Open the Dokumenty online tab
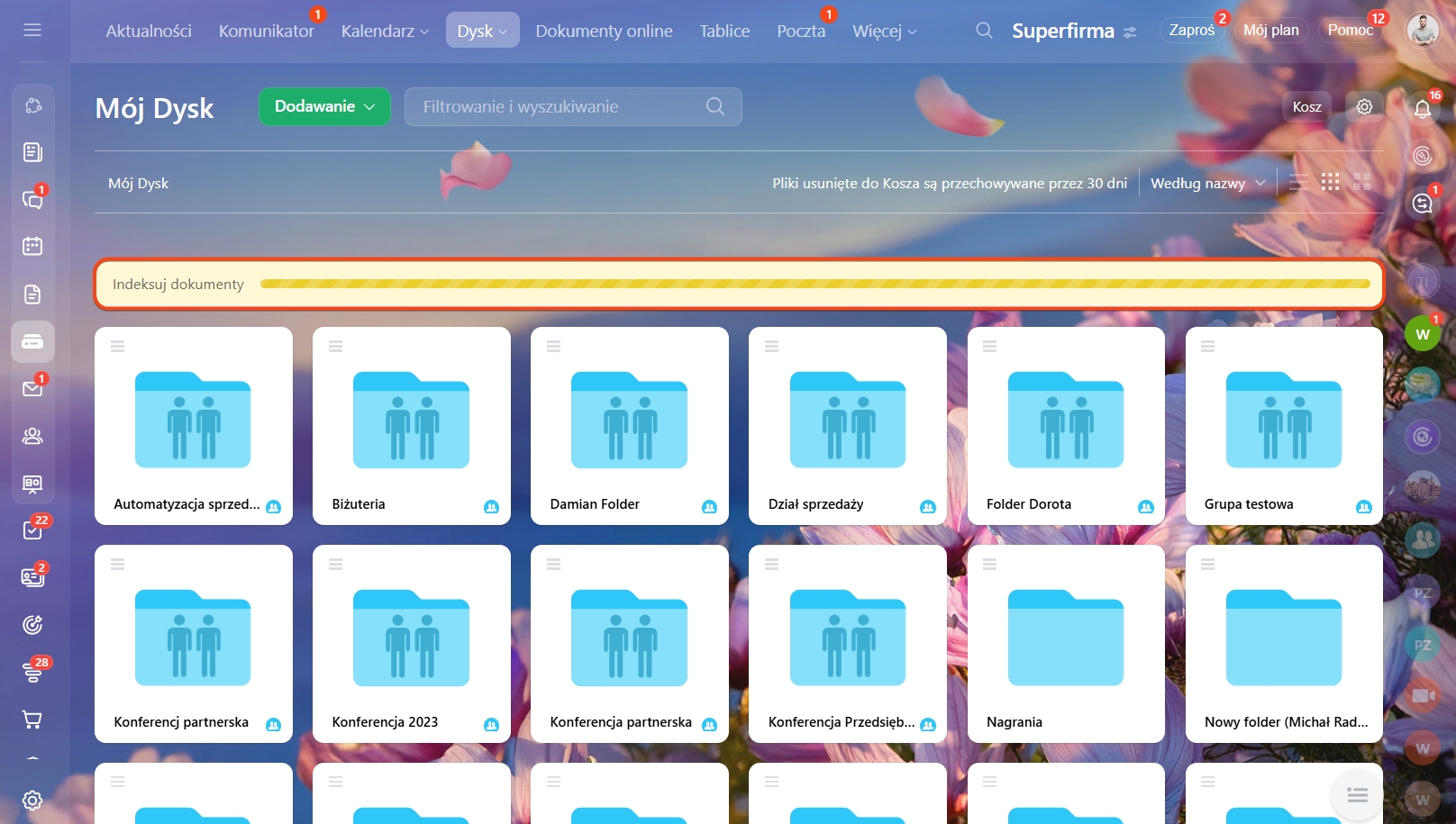This screenshot has width=1456, height=824. coord(604,31)
